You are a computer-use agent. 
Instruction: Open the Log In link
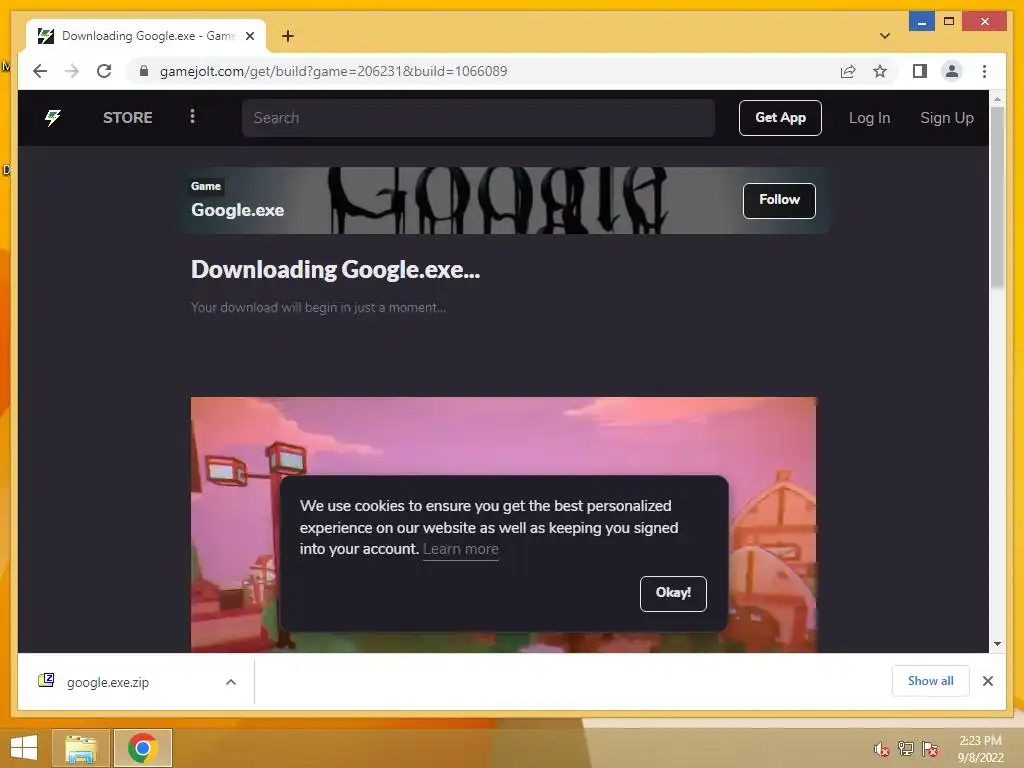click(869, 118)
